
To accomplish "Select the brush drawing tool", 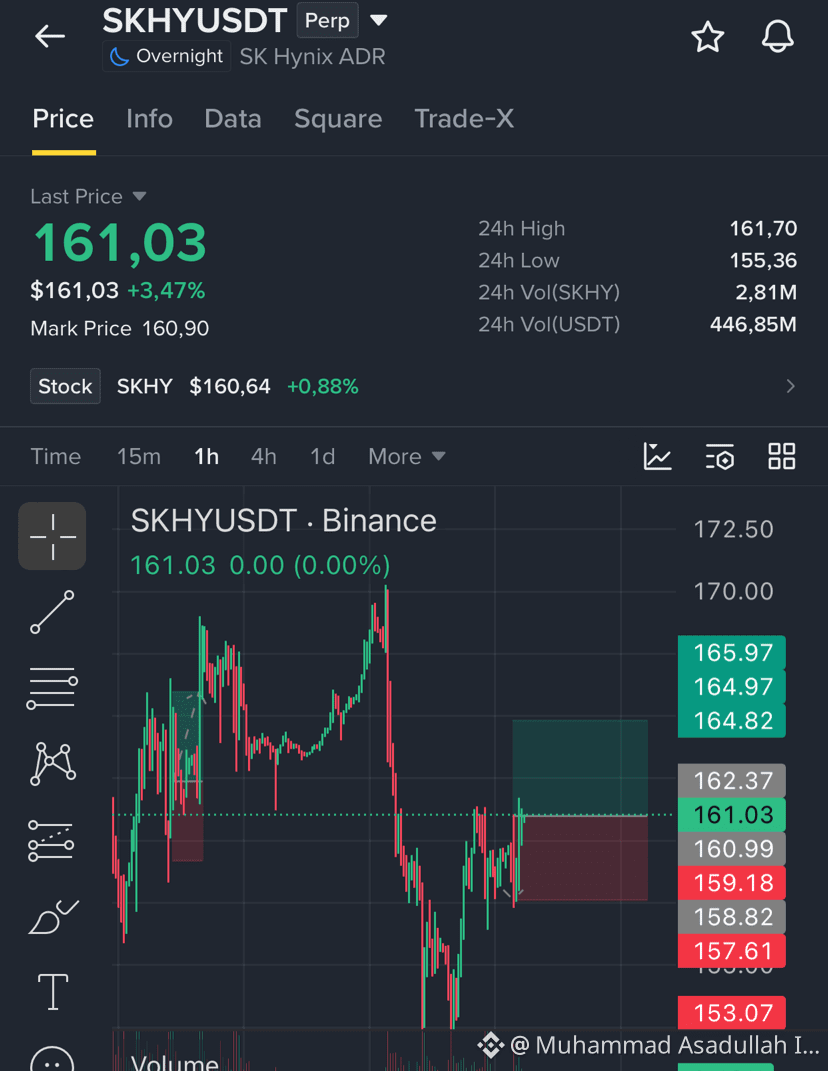I will coord(53,917).
